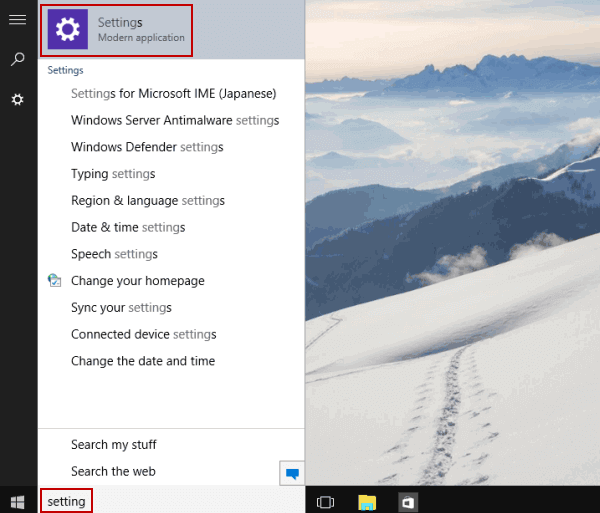Screen dimensions: 600x513
Task: Click the blue Settings category header
Action: coord(65,70)
